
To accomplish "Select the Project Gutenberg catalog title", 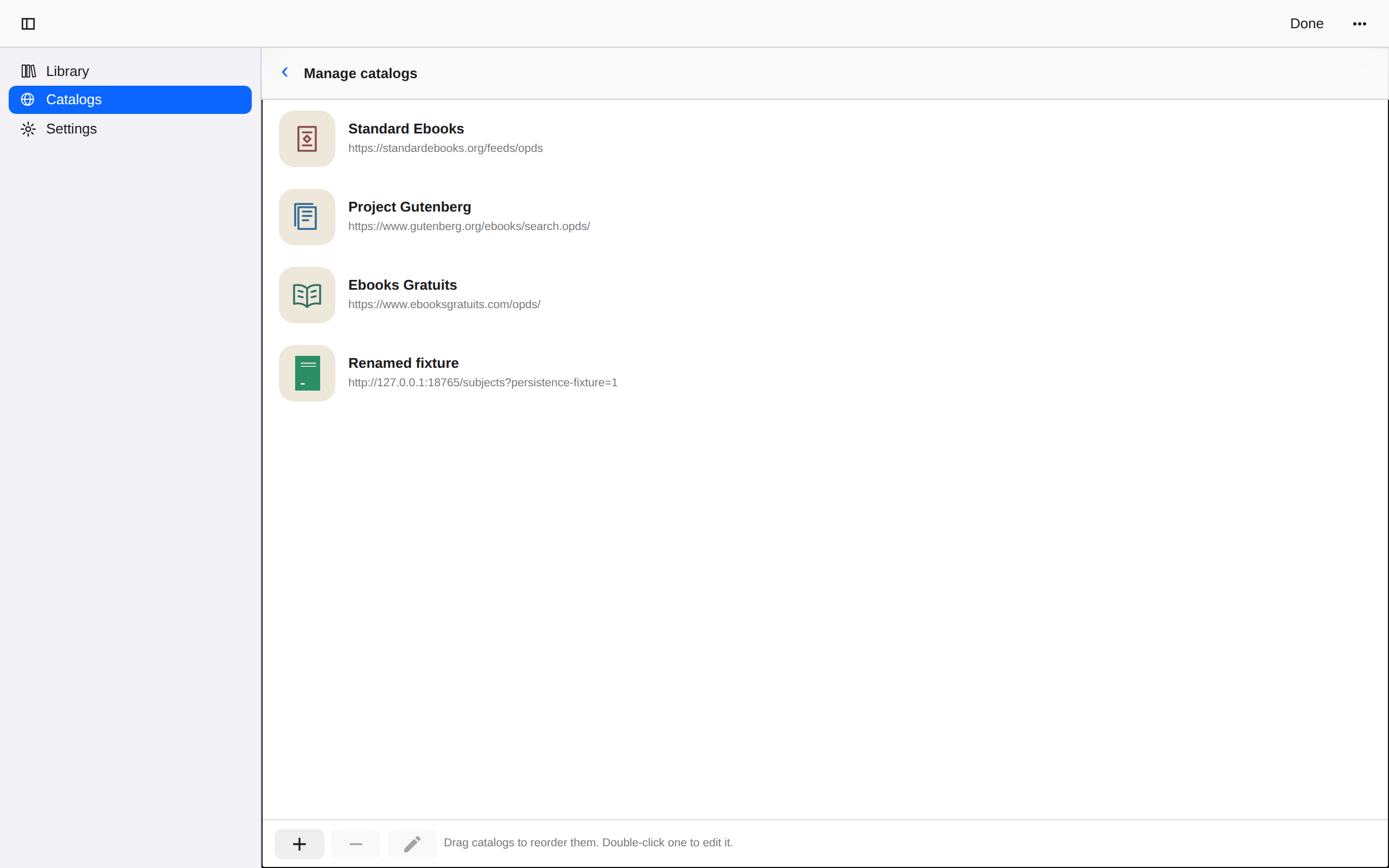I will (x=409, y=207).
